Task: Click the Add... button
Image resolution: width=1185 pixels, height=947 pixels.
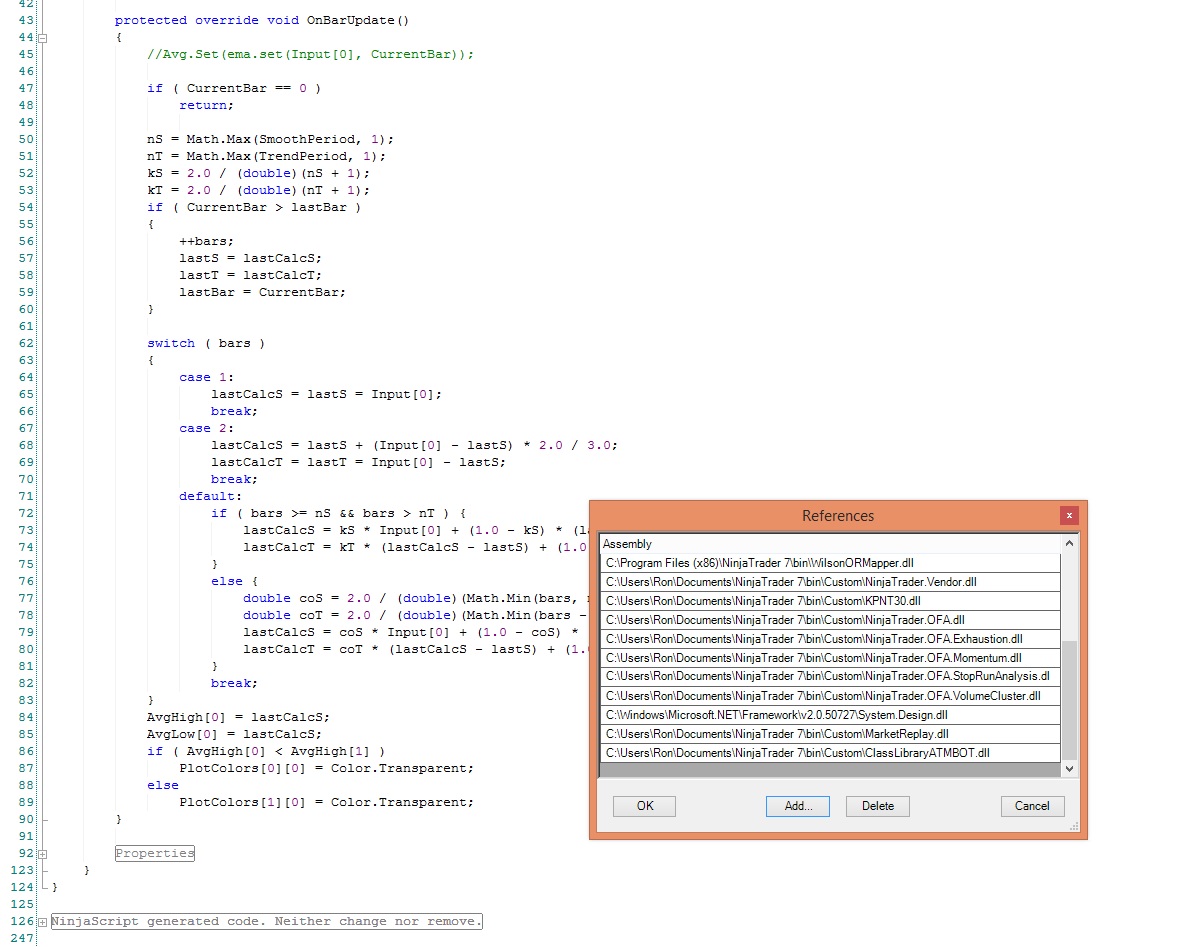Action: tap(797, 806)
